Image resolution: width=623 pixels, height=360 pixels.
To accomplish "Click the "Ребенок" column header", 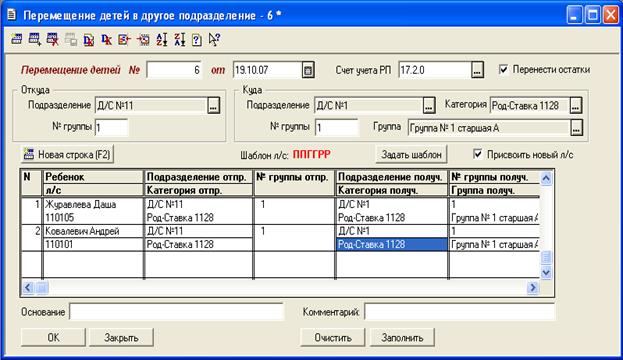I will 93,177.
